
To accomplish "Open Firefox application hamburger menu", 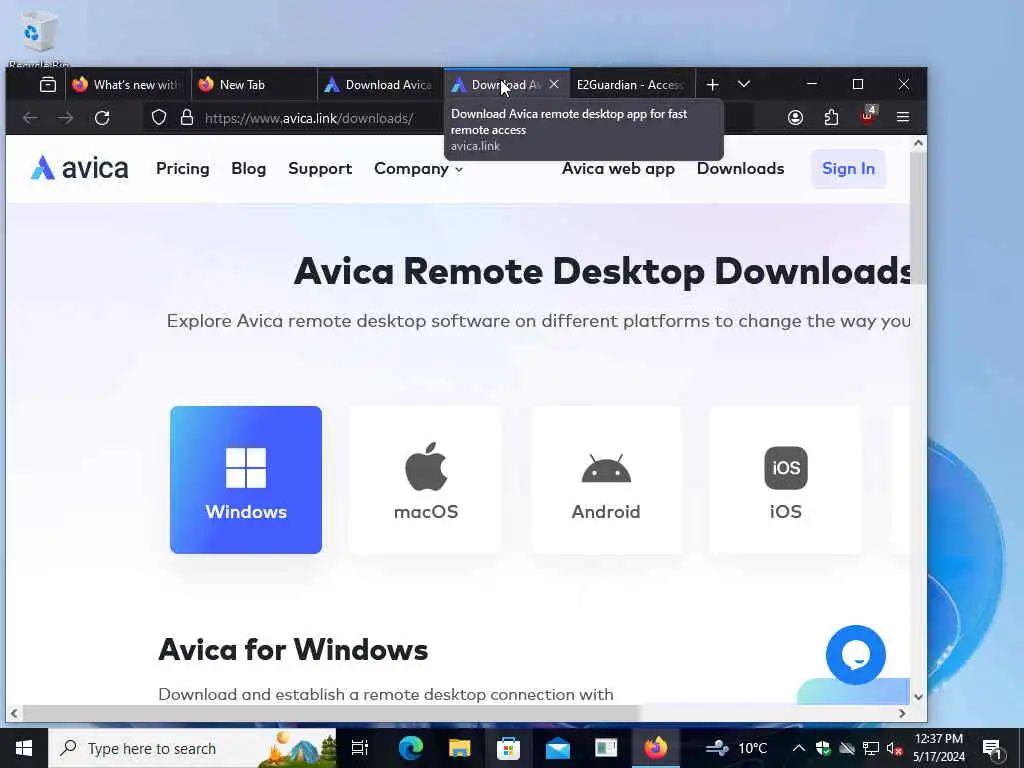I will click(x=903, y=118).
